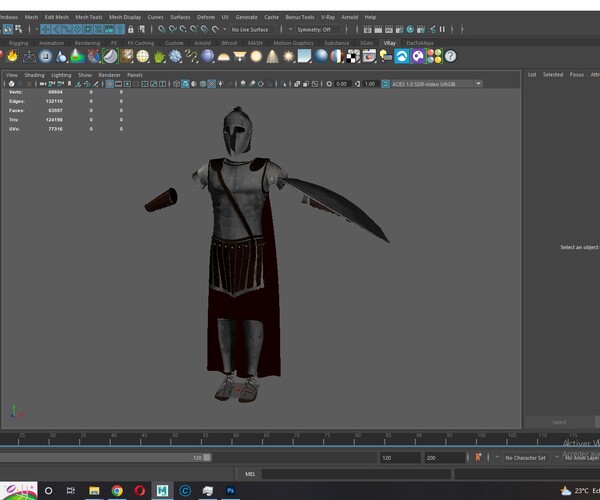The image size is (600, 500).
Task: Click the range slider handle at 120
Action: (x=207, y=458)
